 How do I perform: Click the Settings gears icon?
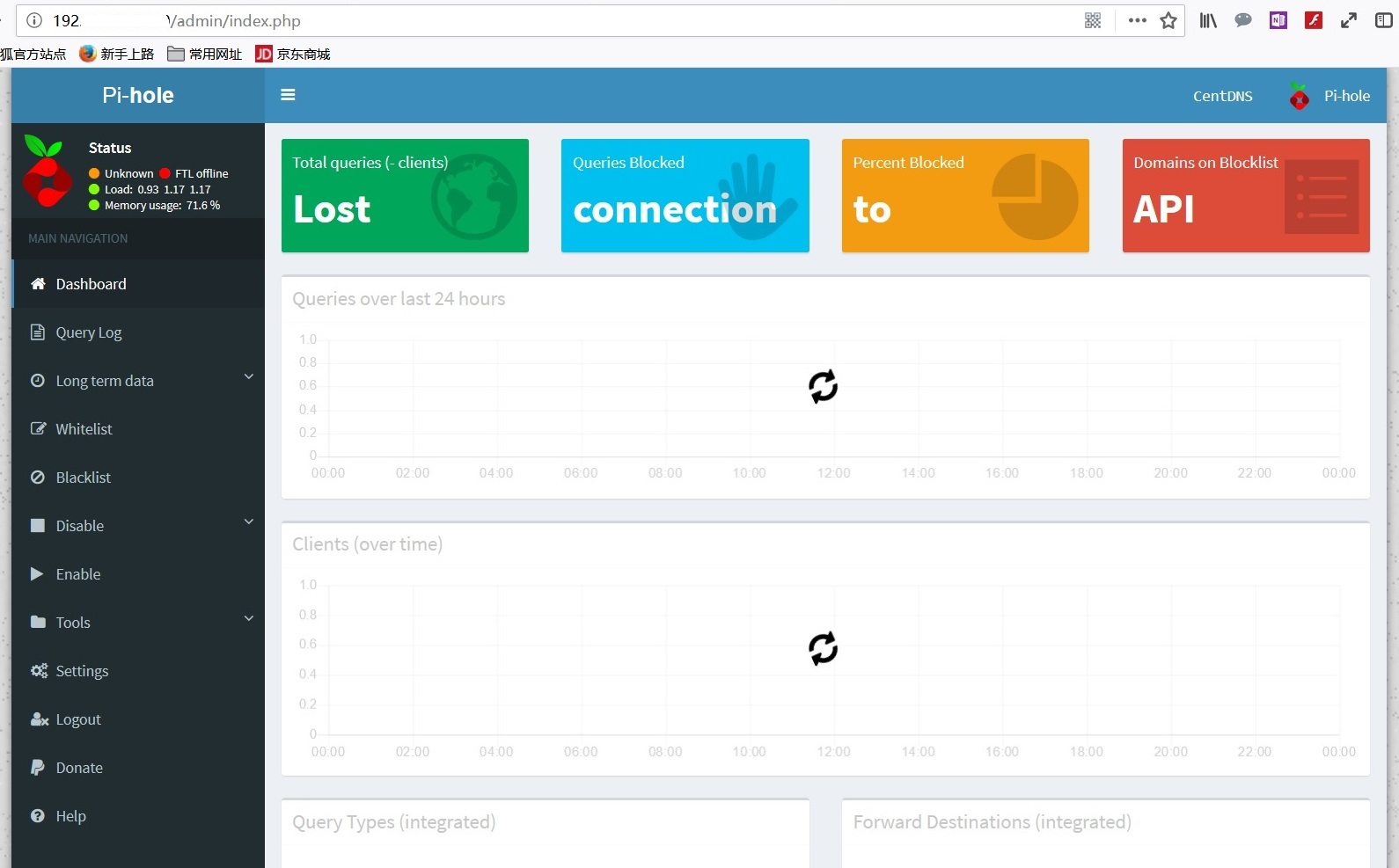click(39, 671)
